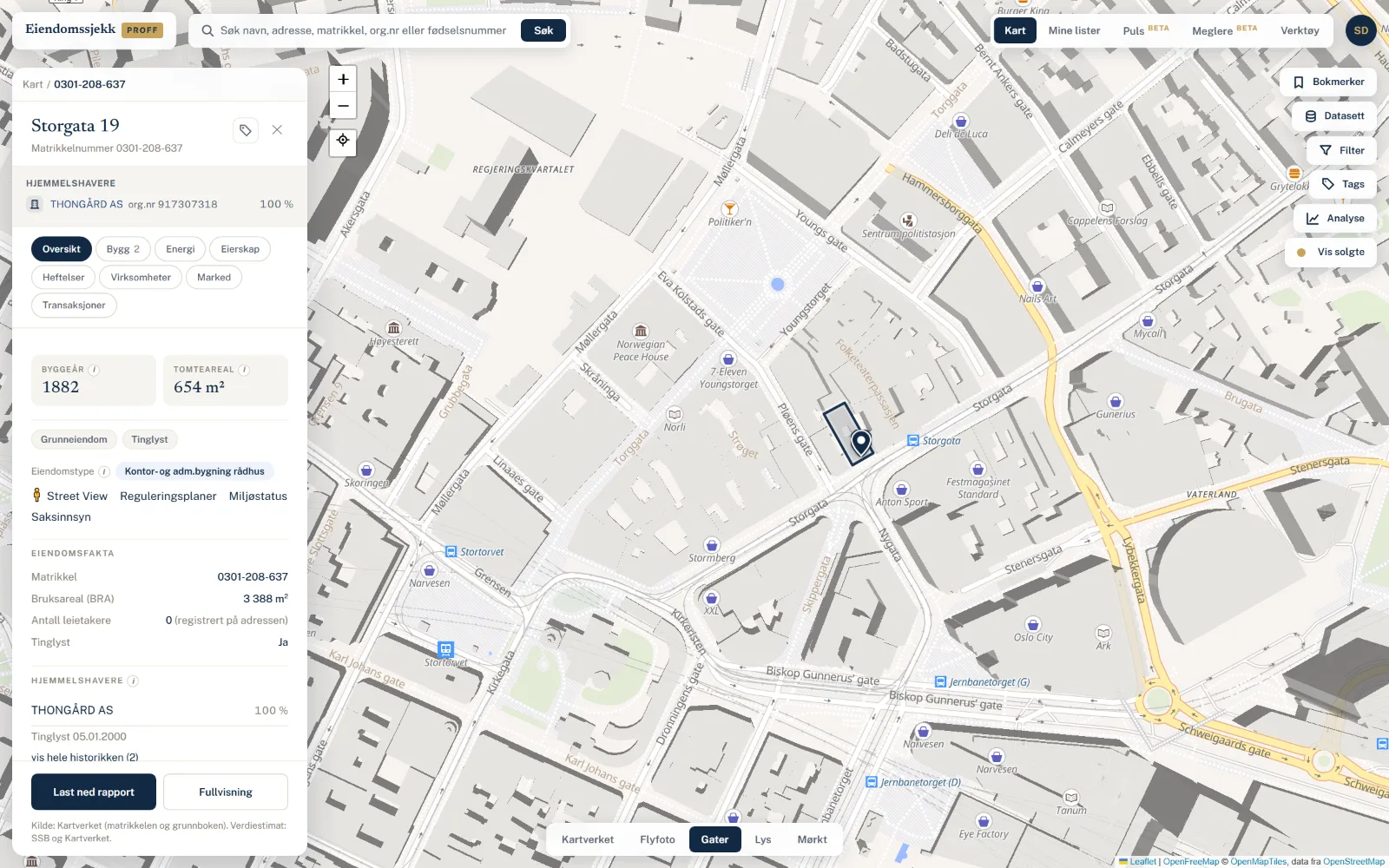This screenshot has height=868, width=1389.
Task: Click Last ned rapport button
Action: click(x=94, y=792)
